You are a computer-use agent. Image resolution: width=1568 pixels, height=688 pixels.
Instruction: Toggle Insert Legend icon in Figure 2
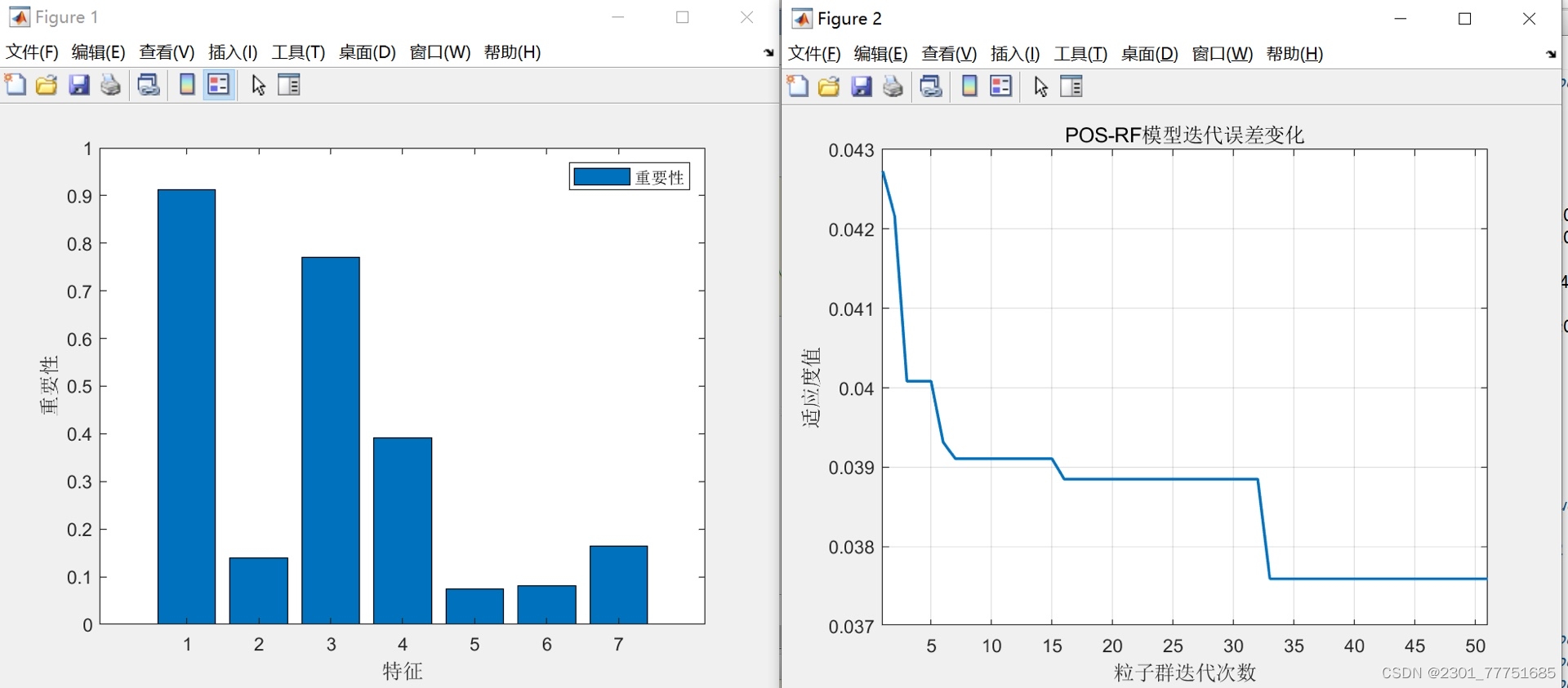[x=1000, y=87]
